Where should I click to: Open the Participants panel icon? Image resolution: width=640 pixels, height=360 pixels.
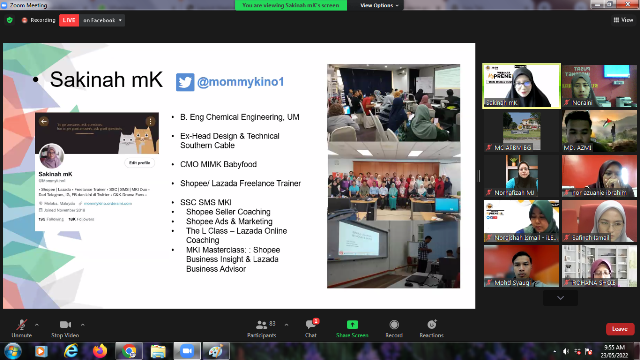click(261, 325)
